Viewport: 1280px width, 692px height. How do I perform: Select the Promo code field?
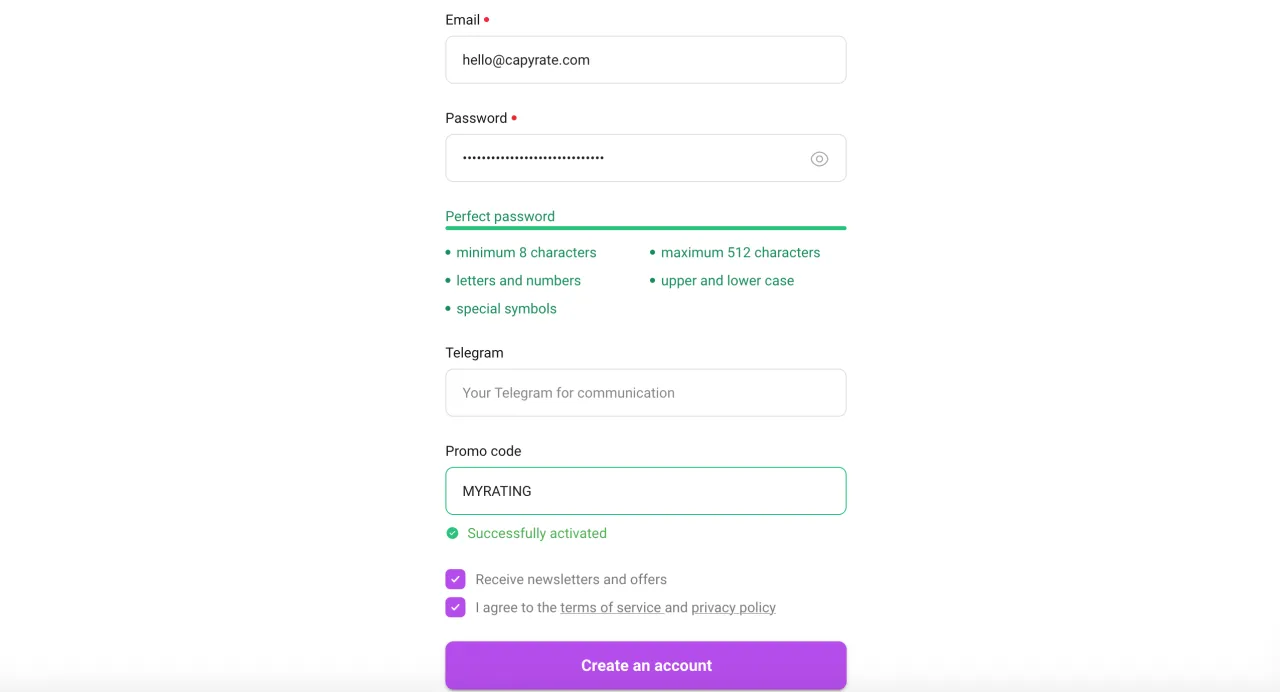coord(646,491)
